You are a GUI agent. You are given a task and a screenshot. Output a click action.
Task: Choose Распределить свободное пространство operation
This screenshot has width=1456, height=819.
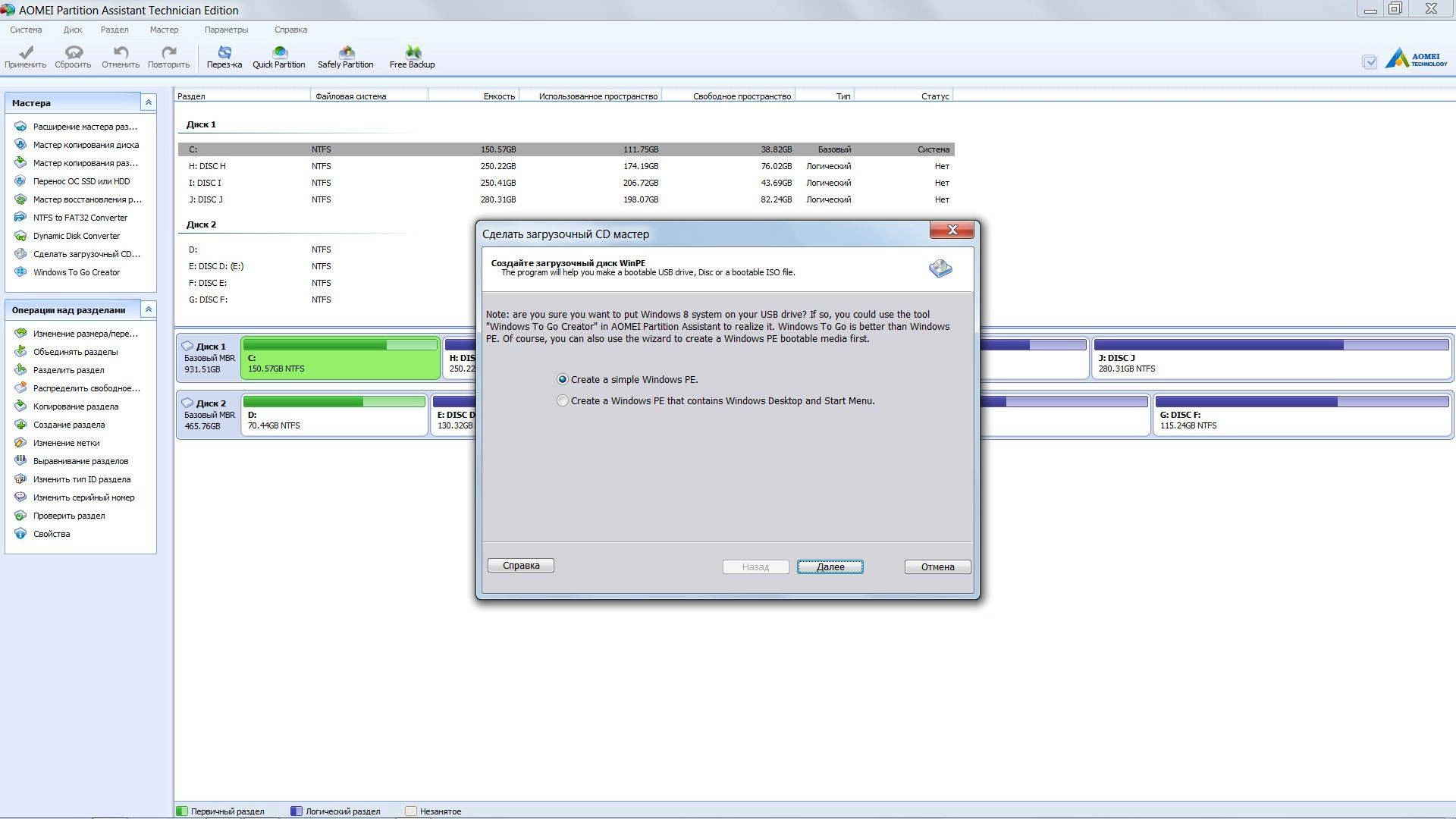click(78, 388)
